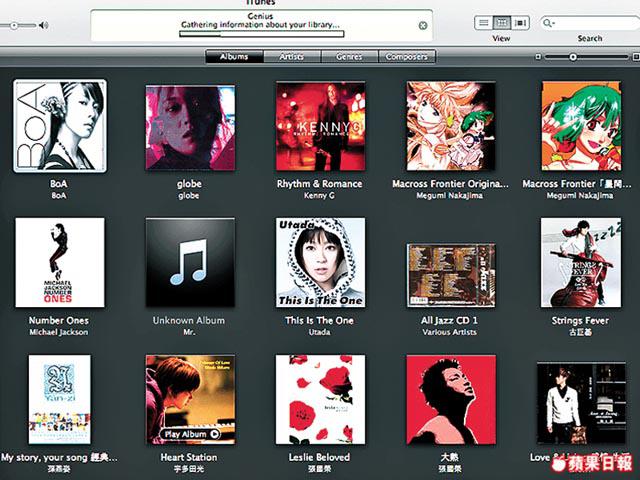Click the 'Rhythm & Romance' title text
Screen dimensions: 640x480
point(320,184)
